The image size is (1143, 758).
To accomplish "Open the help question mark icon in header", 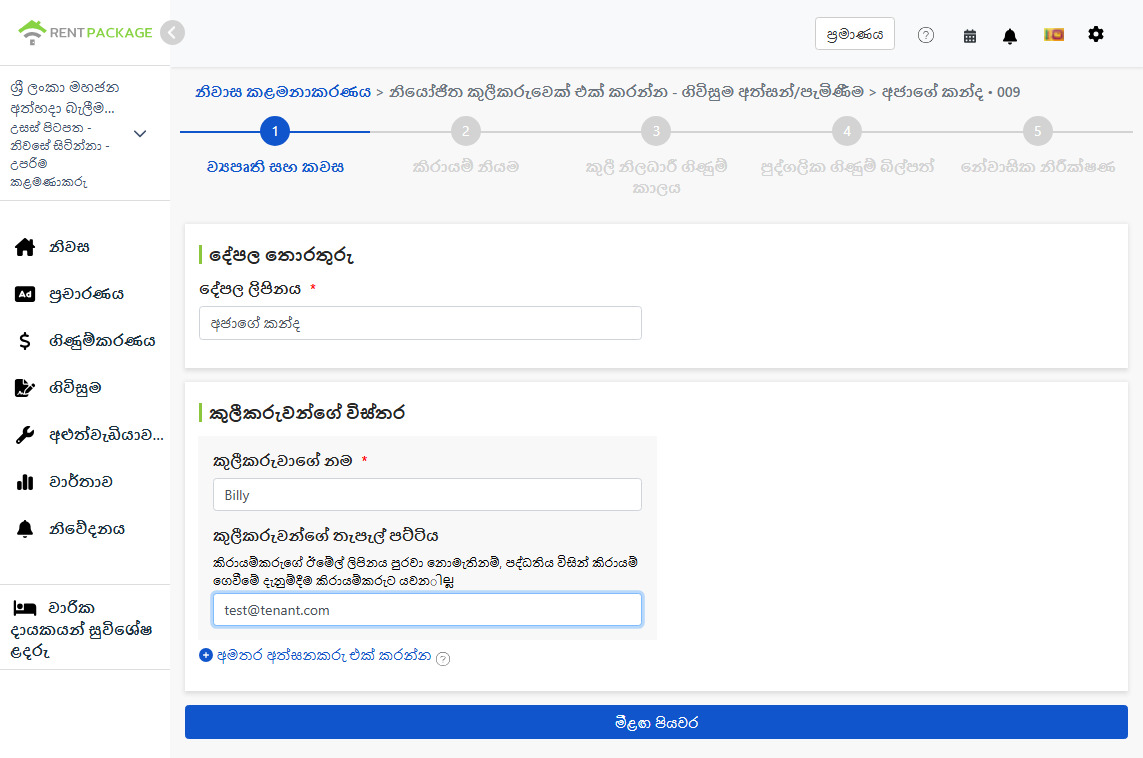I will pos(926,35).
